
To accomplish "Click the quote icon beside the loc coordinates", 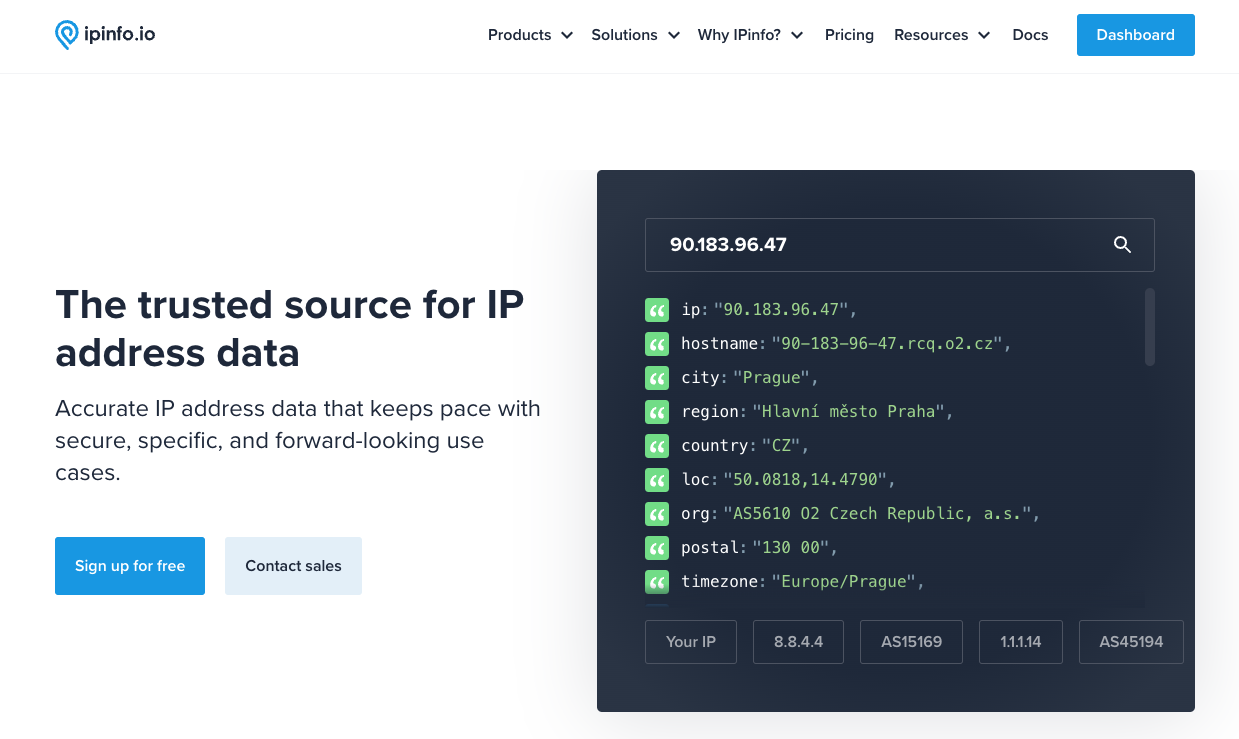I will pos(657,479).
